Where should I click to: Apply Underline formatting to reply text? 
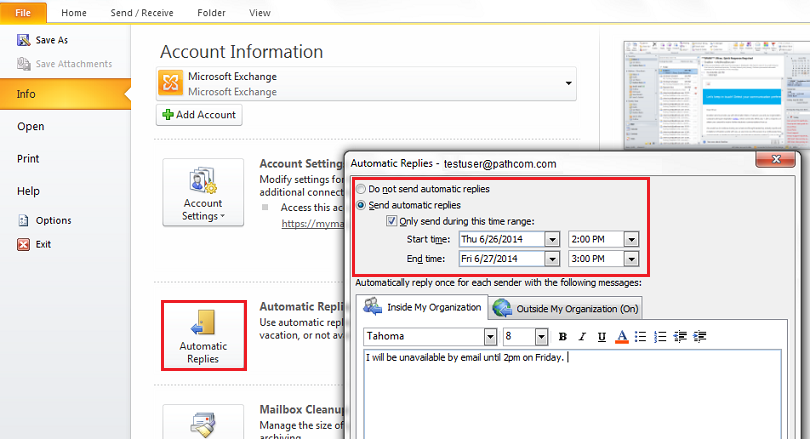[602, 337]
